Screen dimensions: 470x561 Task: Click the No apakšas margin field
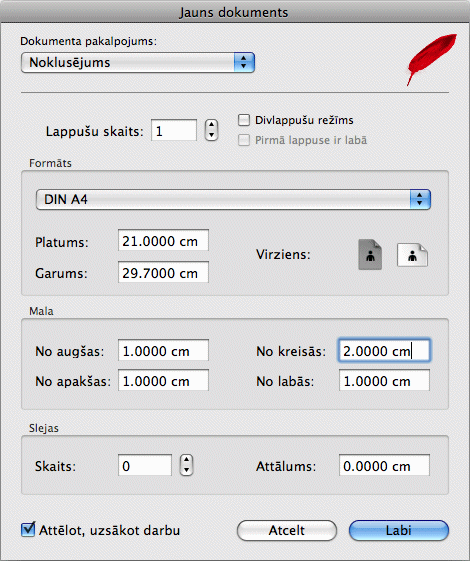[x=163, y=380]
